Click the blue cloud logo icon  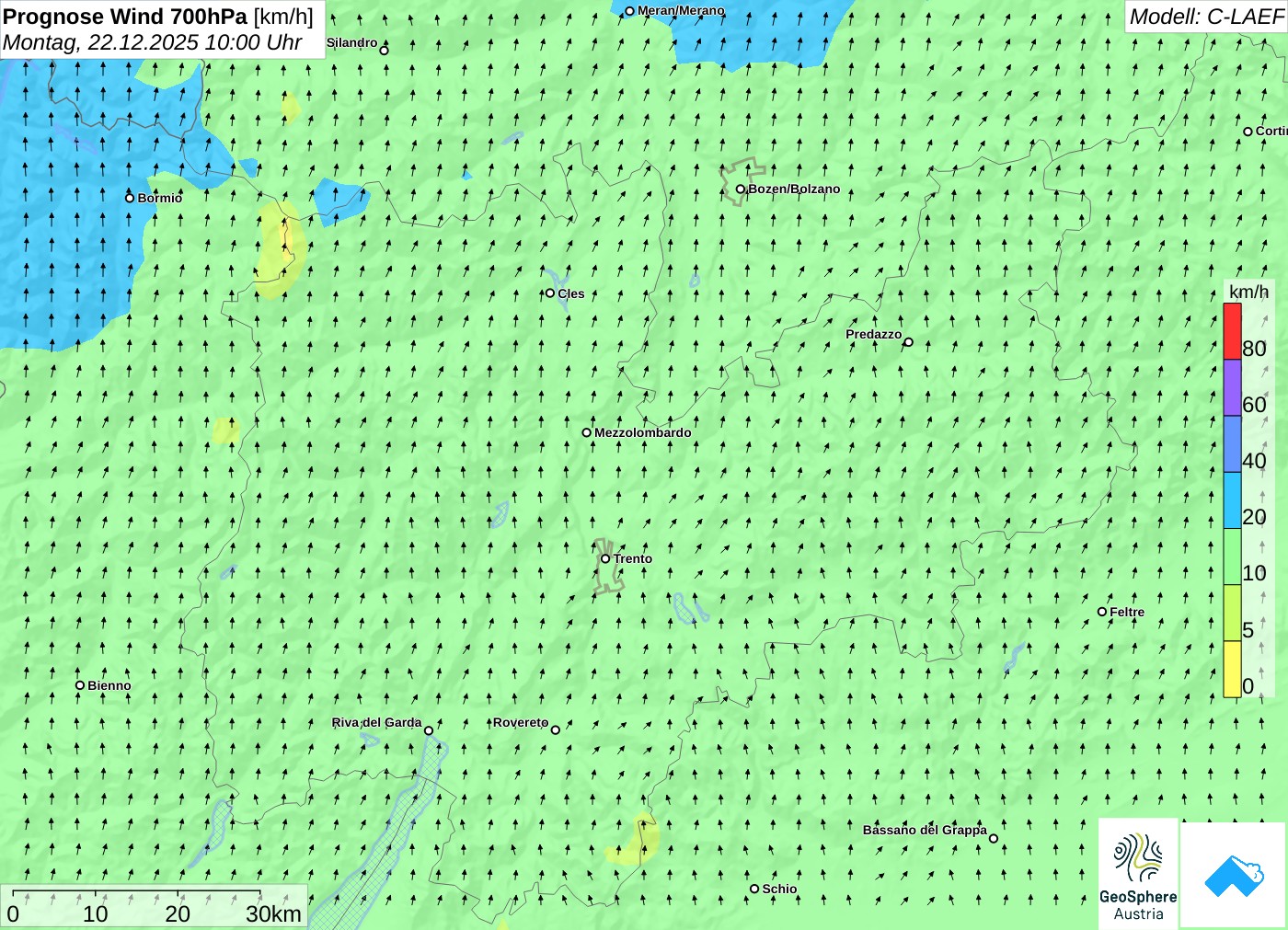tap(1233, 875)
